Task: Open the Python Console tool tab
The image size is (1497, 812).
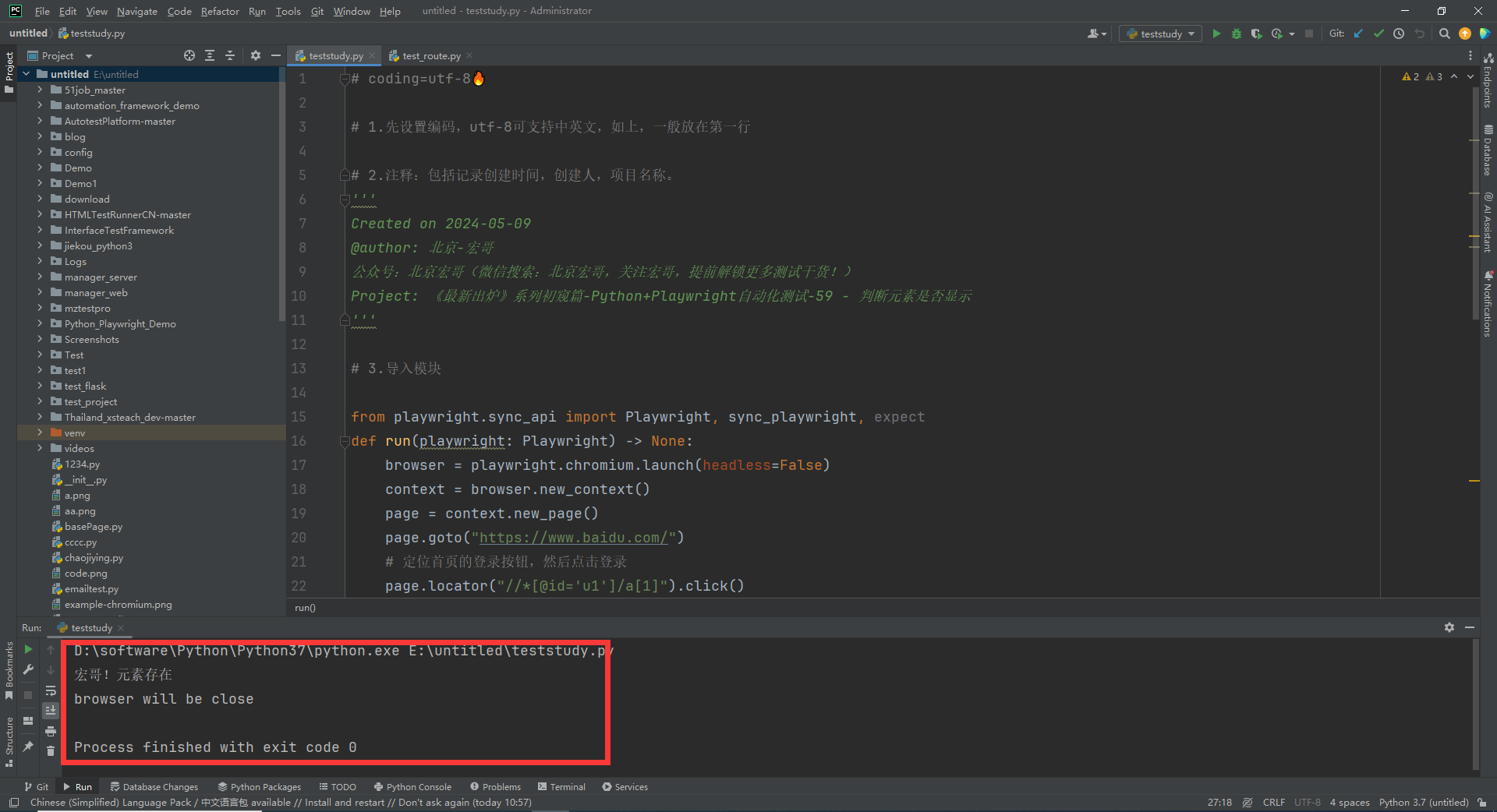Action: click(x=412, y=787)
